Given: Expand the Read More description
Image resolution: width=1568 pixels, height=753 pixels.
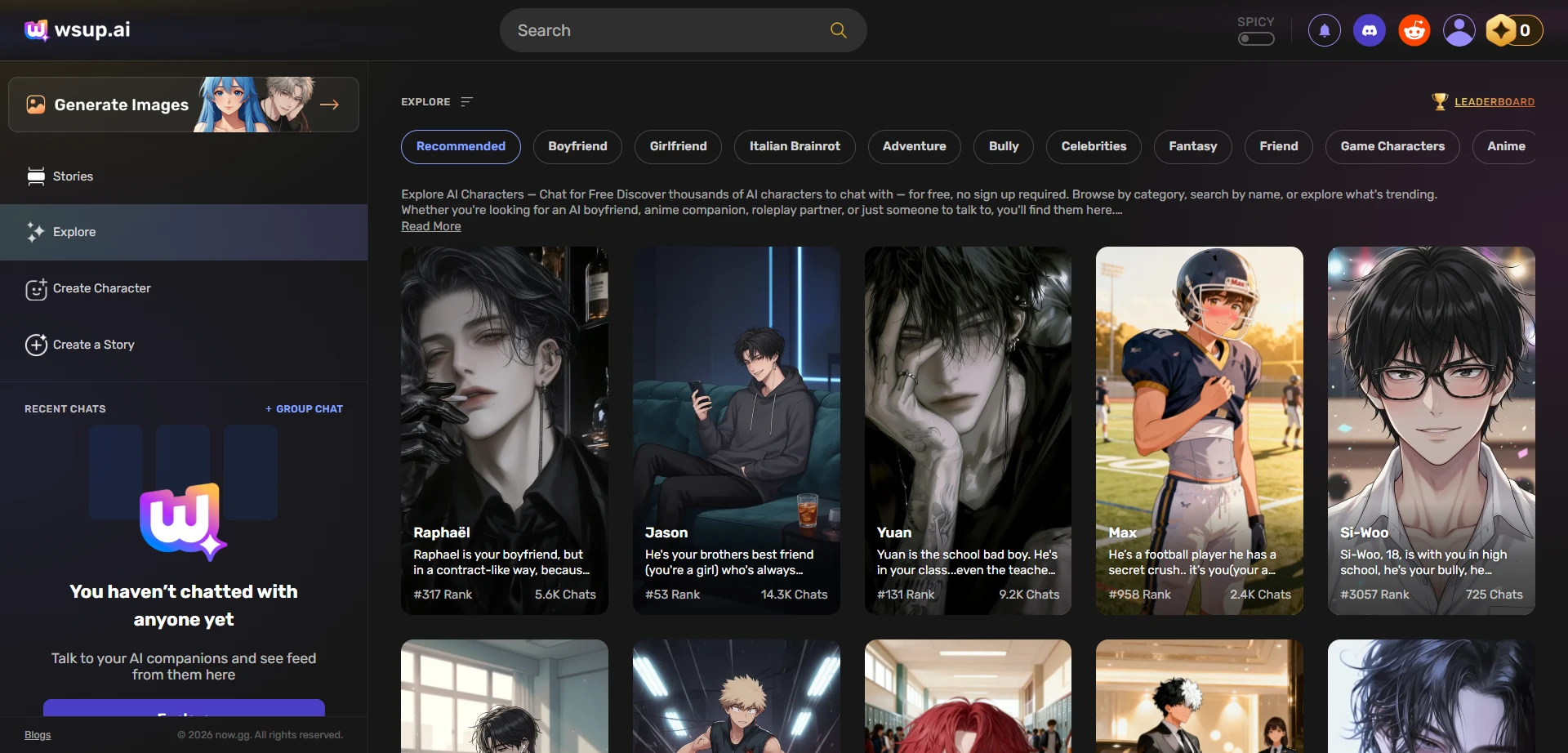Looking at the screenshot, I should (x=430, y=226).
